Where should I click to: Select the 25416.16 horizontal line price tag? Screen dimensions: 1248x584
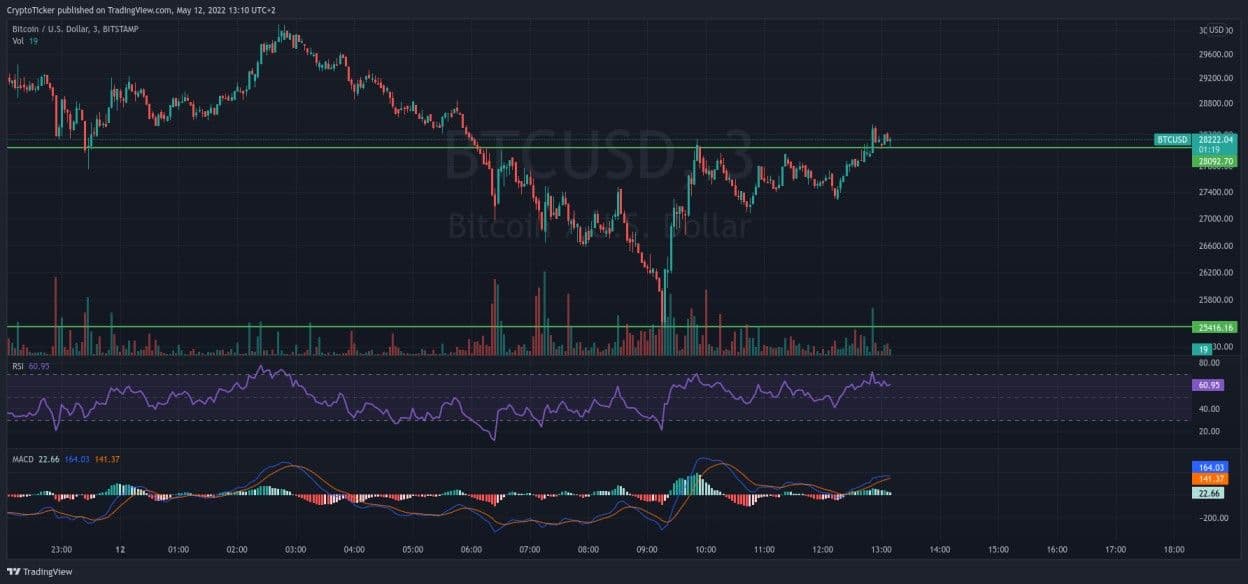pyautogui.click(x=1216, y=327)
